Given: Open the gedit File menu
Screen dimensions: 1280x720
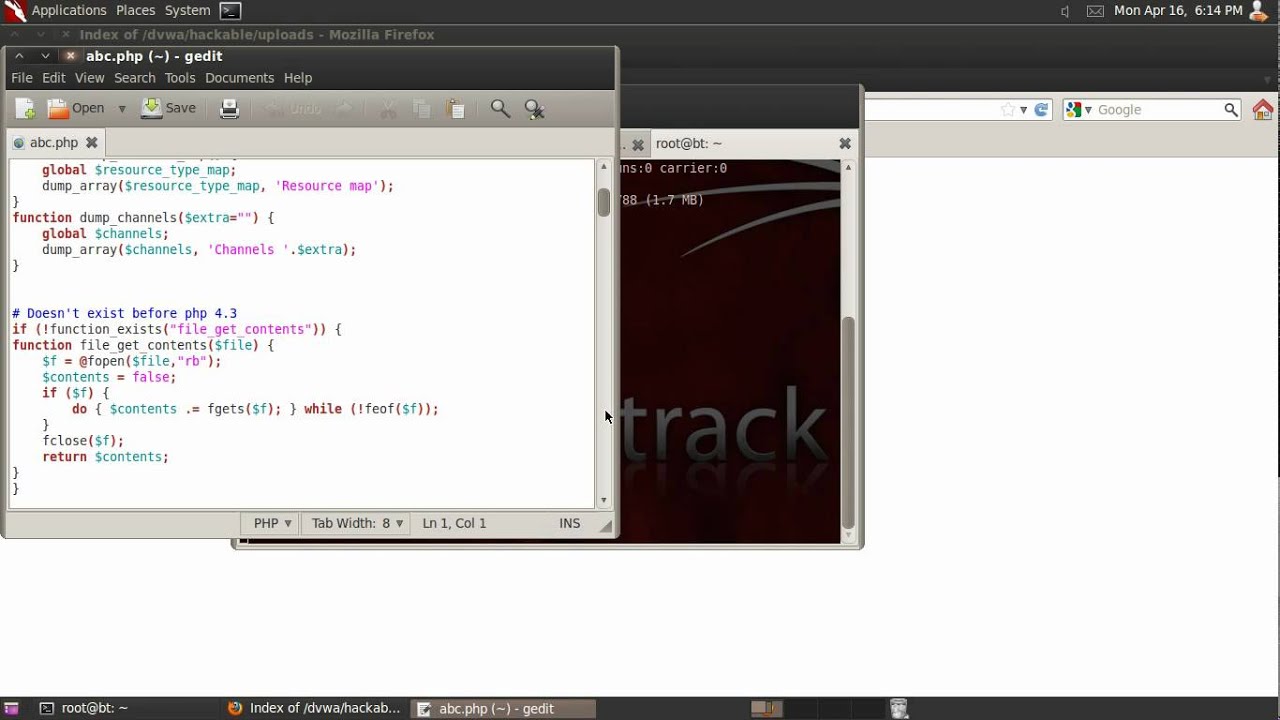Looking at the screenshot, I should 22,78.
